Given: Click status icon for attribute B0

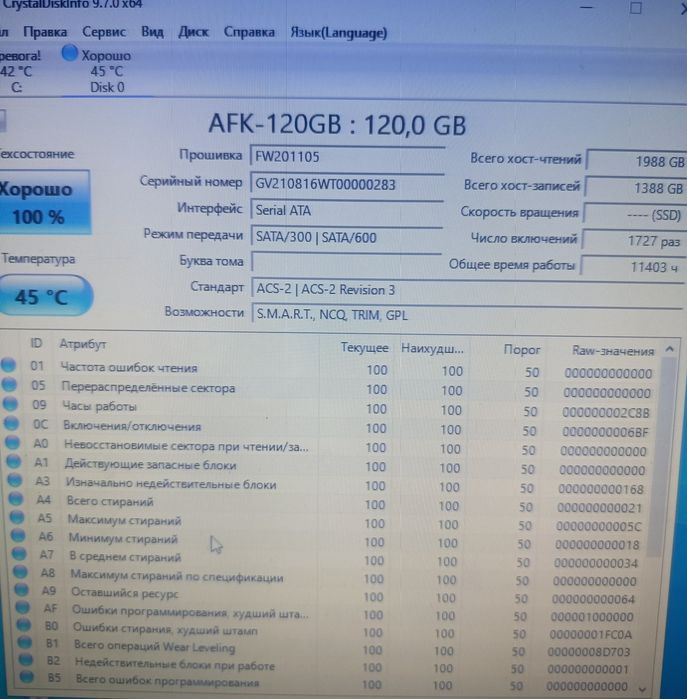Looking at the screenshot, I should (24, 625).
